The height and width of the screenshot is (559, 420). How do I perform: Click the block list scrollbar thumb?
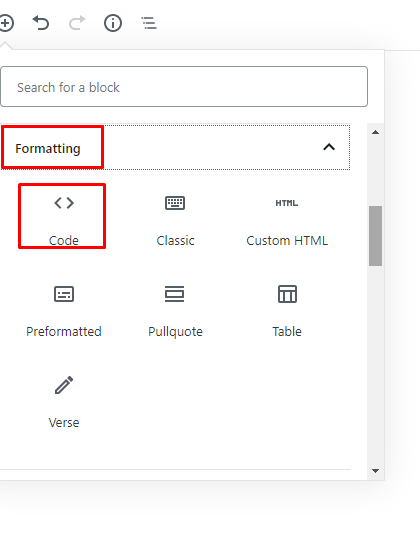375,236
